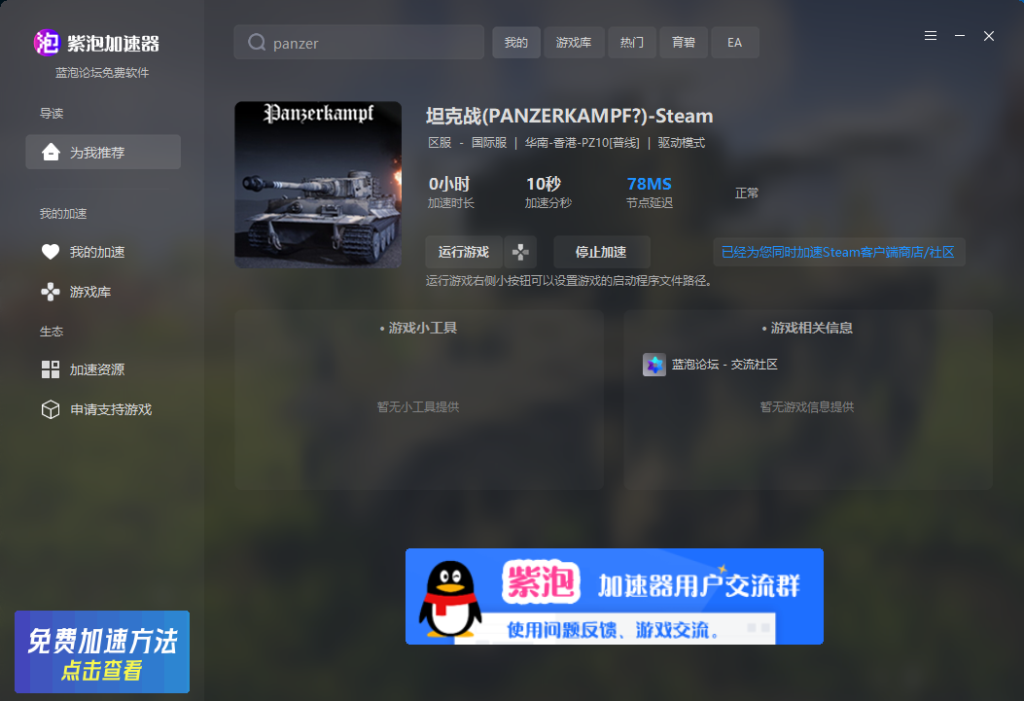Screen dimensions: 1024x701
Task: Click the 蓝泡论坛 star icon
Action: pos(654,364)
